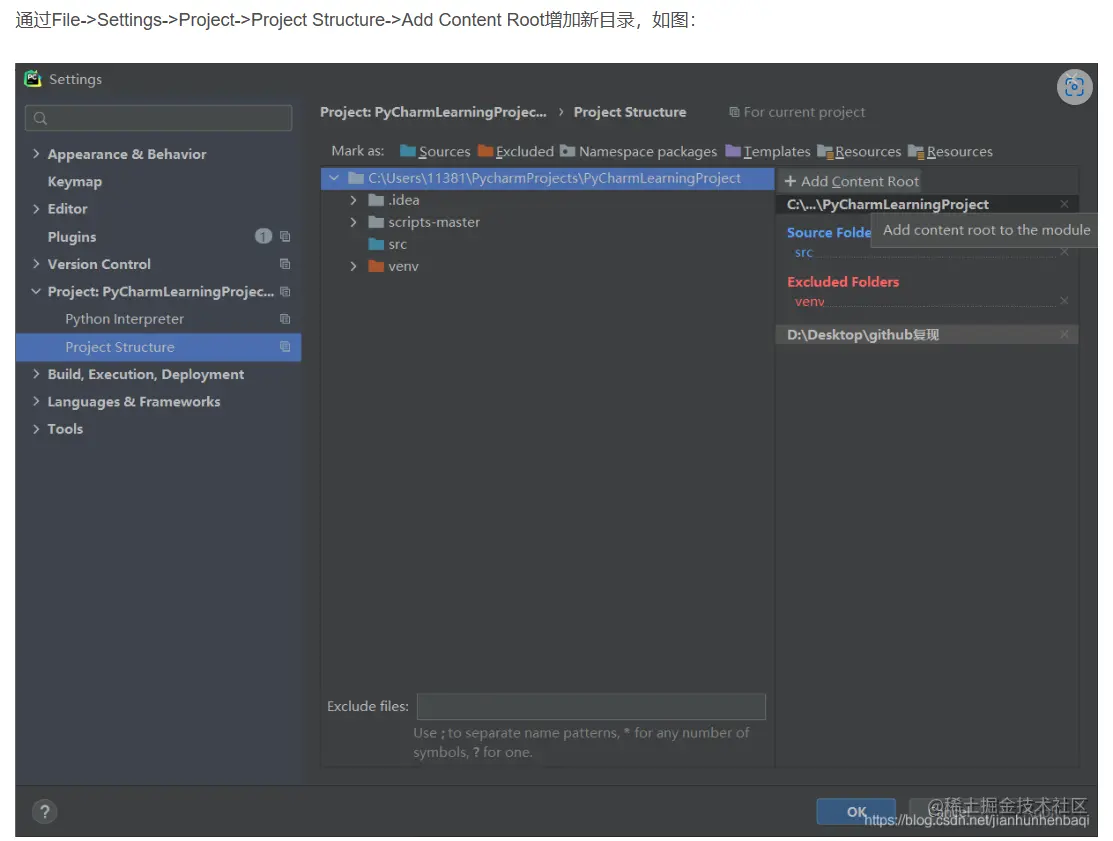Mark as Sources folder

(x=435, y=151)
